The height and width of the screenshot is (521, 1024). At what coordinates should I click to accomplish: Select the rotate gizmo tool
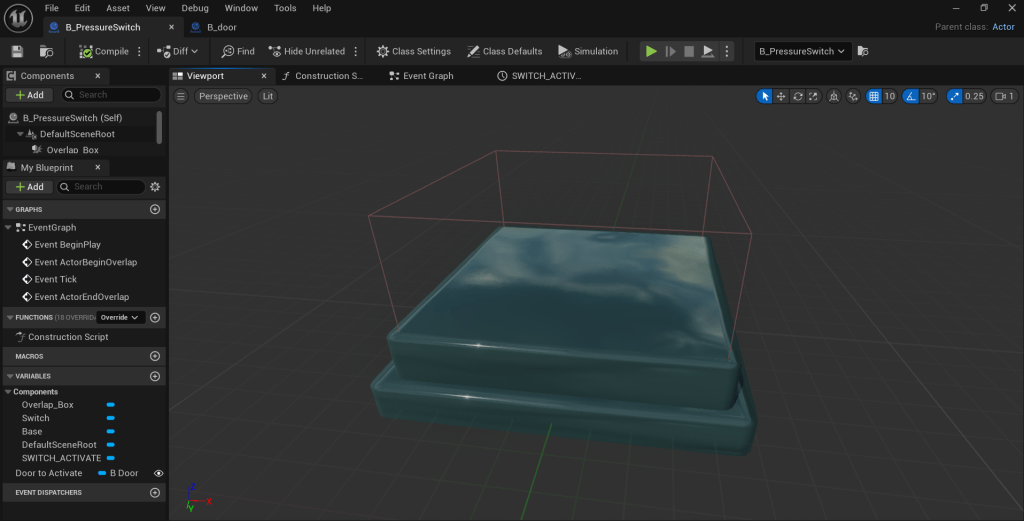(798, 96)
